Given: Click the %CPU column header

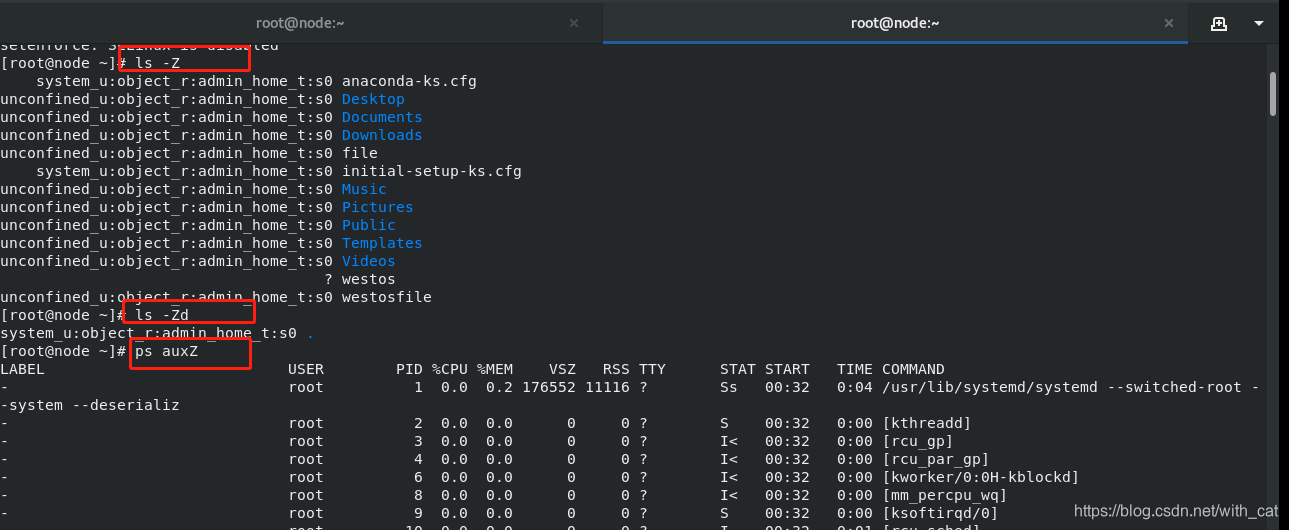Looking at the screenshot, I should pyautogui.click(x=450, y=369).
